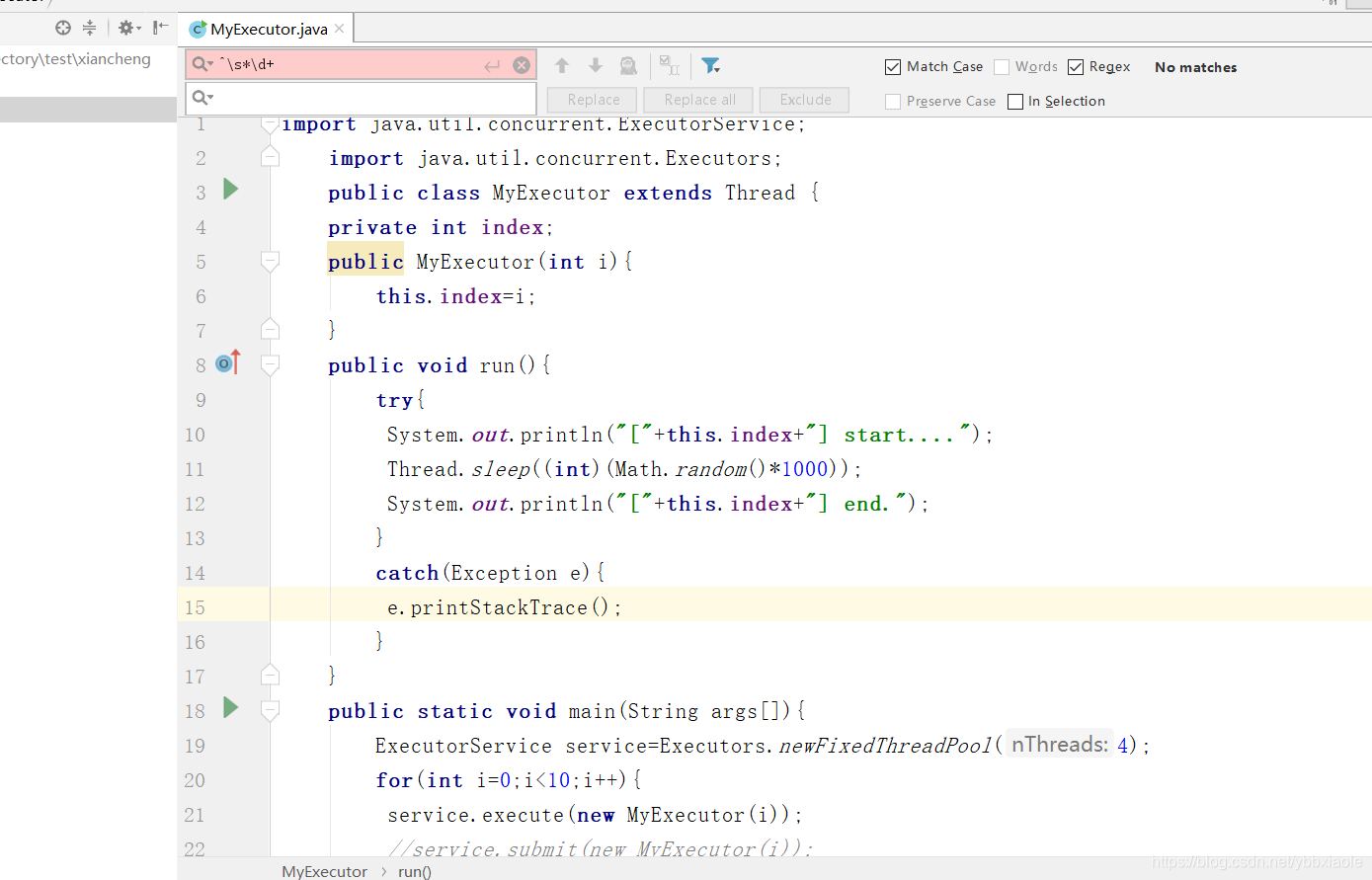This screenshot has height=880, width=1372.
Task: Open the project panel settings gear menu
Action: coord(129,28)
